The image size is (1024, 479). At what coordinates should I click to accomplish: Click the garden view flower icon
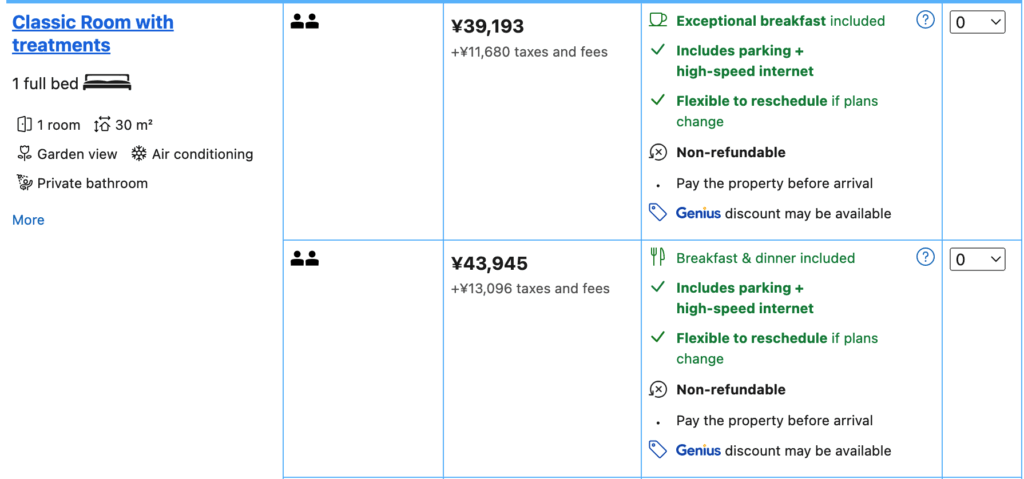click(x=25, y=154)
